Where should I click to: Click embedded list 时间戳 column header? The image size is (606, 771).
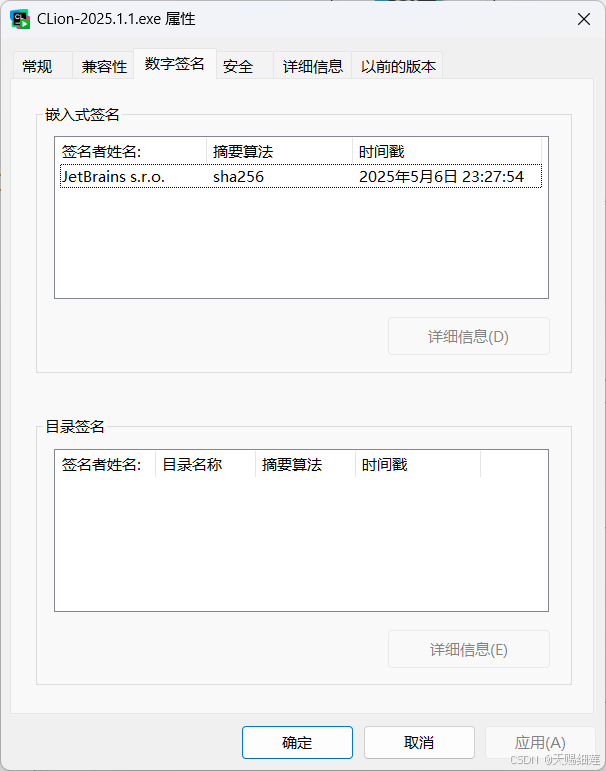pyautogui.click(x=447, y=151)
